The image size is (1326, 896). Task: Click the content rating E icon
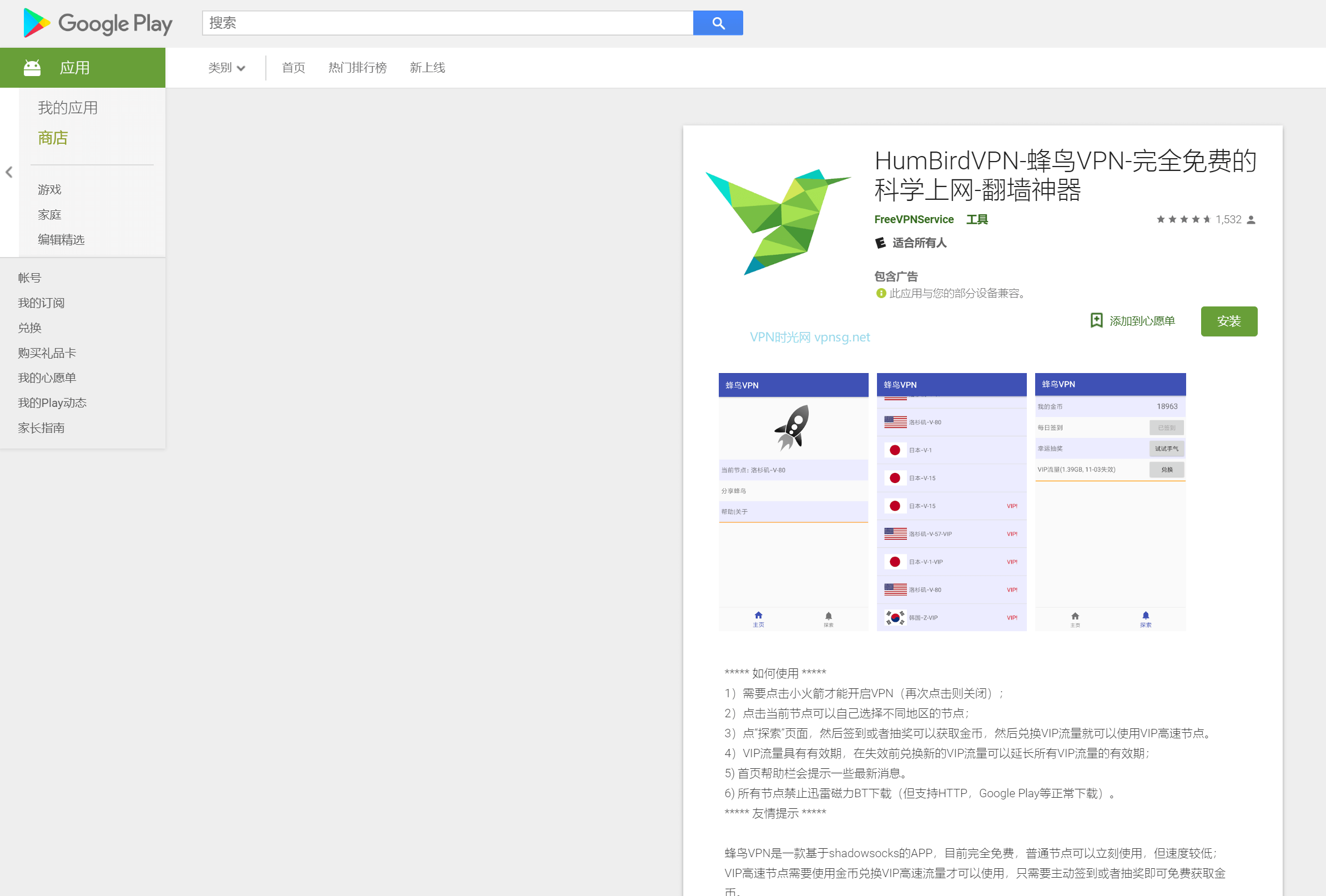click(x=880, y=243)
